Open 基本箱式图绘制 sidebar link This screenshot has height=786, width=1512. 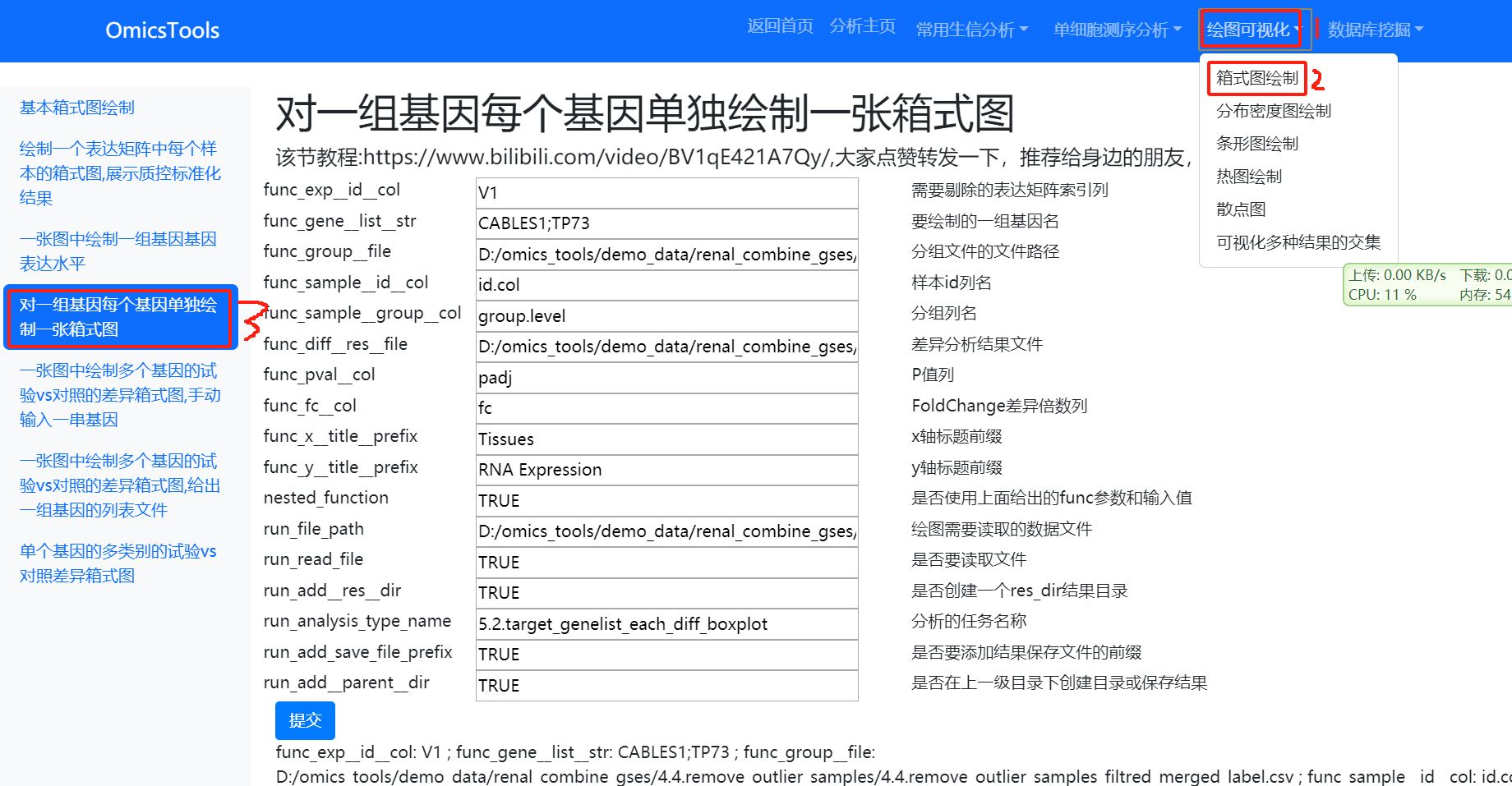point(77,108)
